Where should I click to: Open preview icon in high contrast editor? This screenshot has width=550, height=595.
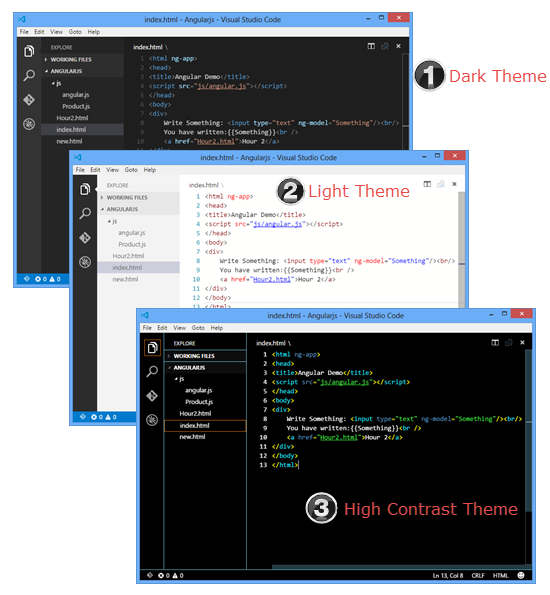coord(509,343)
